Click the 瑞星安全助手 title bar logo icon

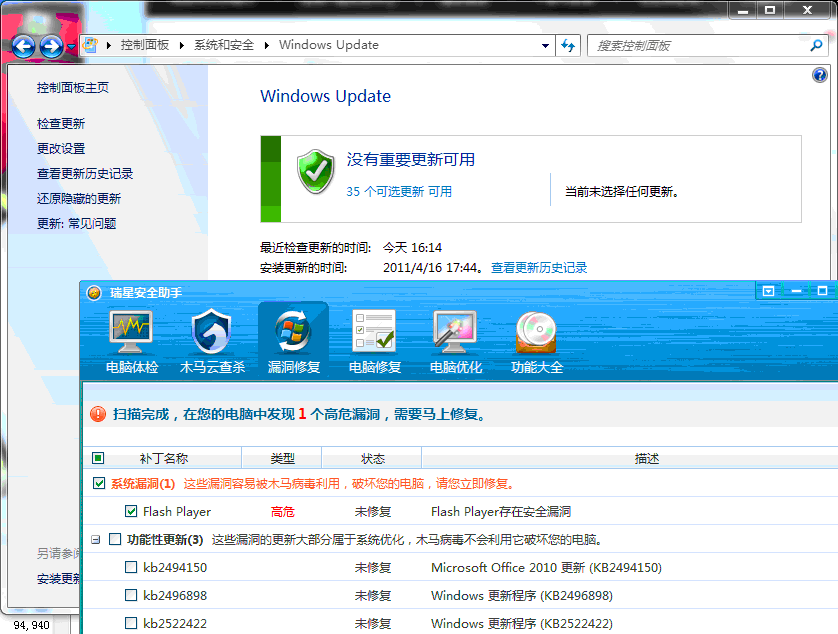pos(94,293)
